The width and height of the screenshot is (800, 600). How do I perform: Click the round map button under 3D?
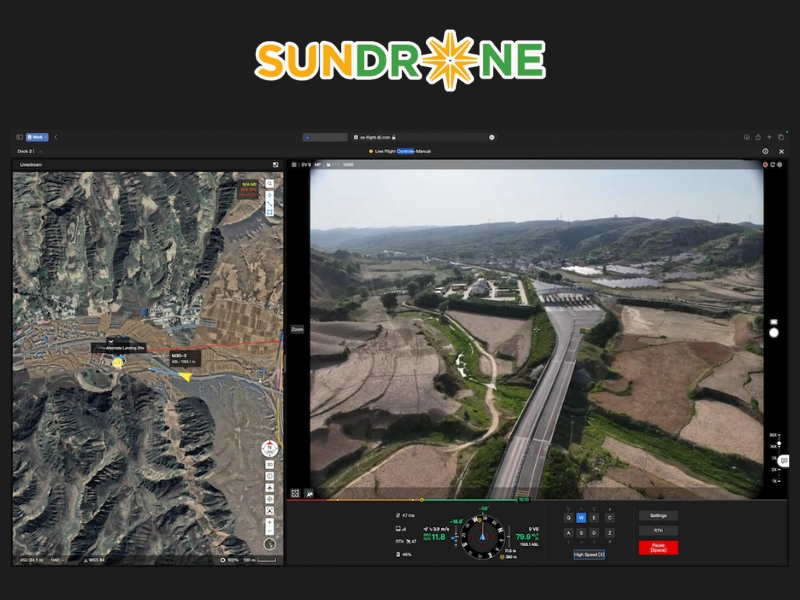pyautogui.click(x=269, y=477)
